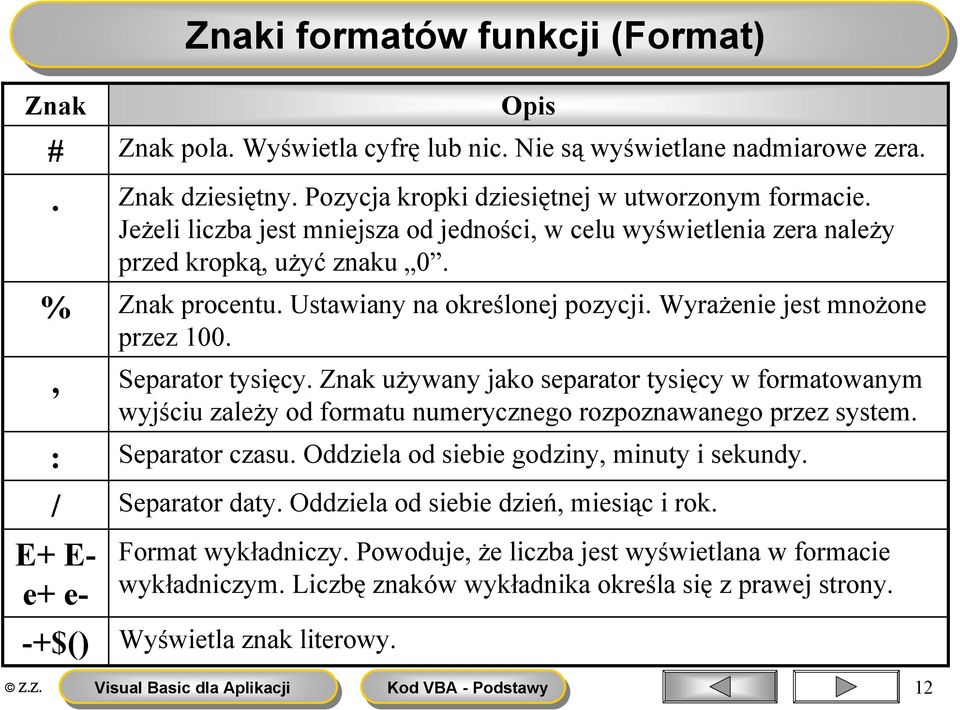960x710 pixels.
Task: Click the Znak pola description
Action: point(528,150)
